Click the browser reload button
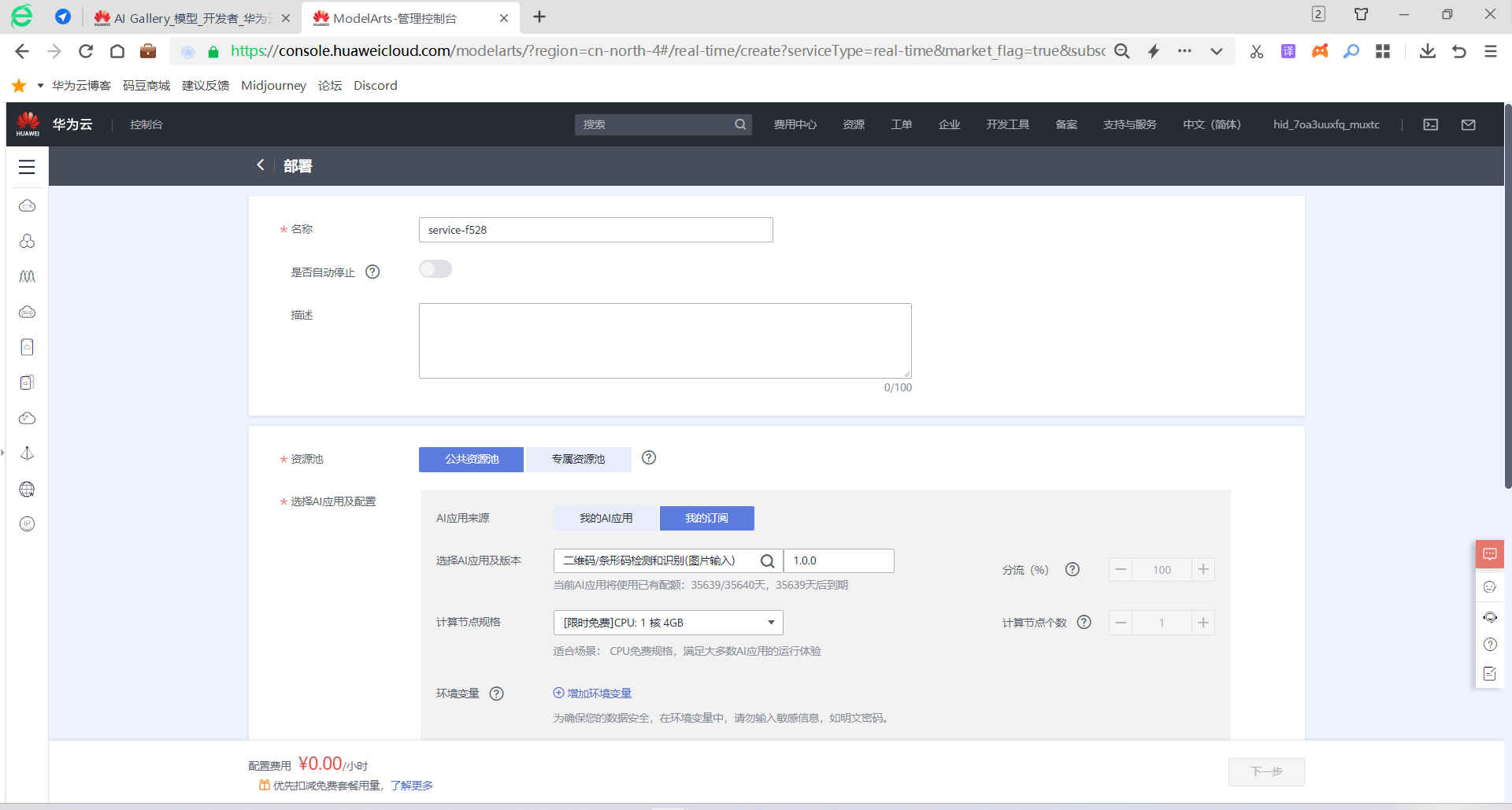Viewport: 1512px width, 810px height. click(86, 51)
